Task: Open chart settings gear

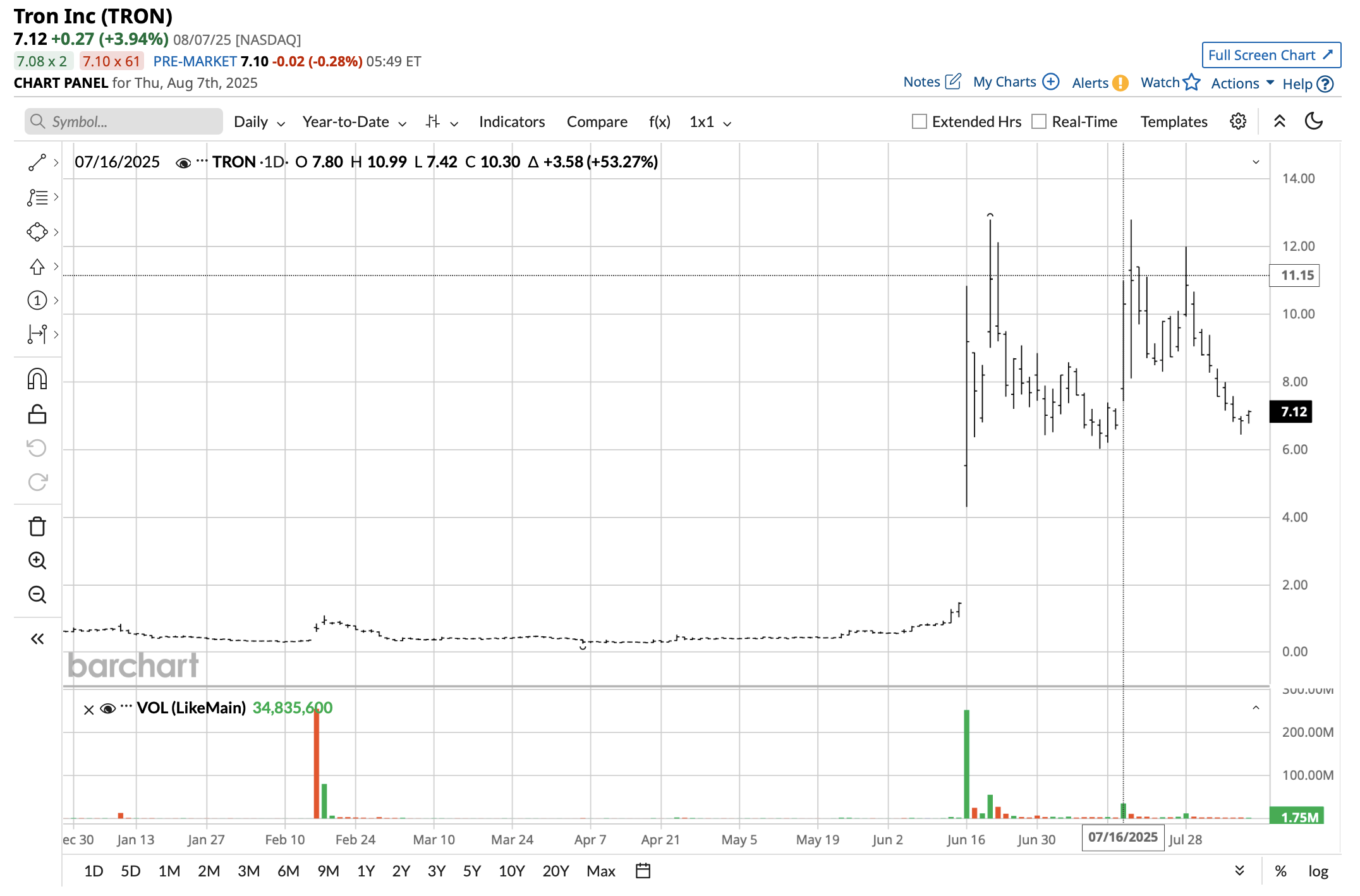Action: tap(1238, 121)
